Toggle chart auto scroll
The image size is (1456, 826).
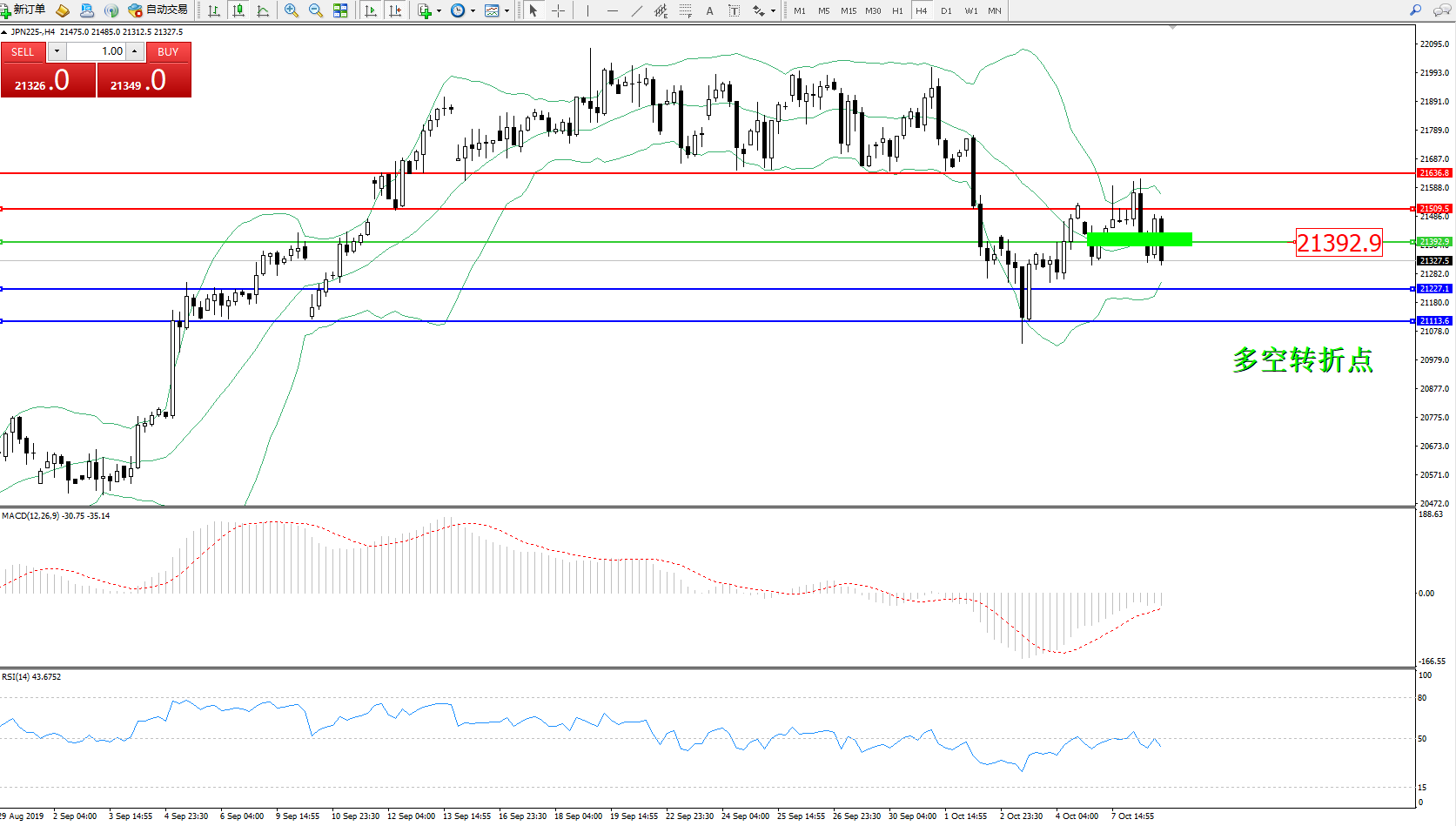click(371, 10)
